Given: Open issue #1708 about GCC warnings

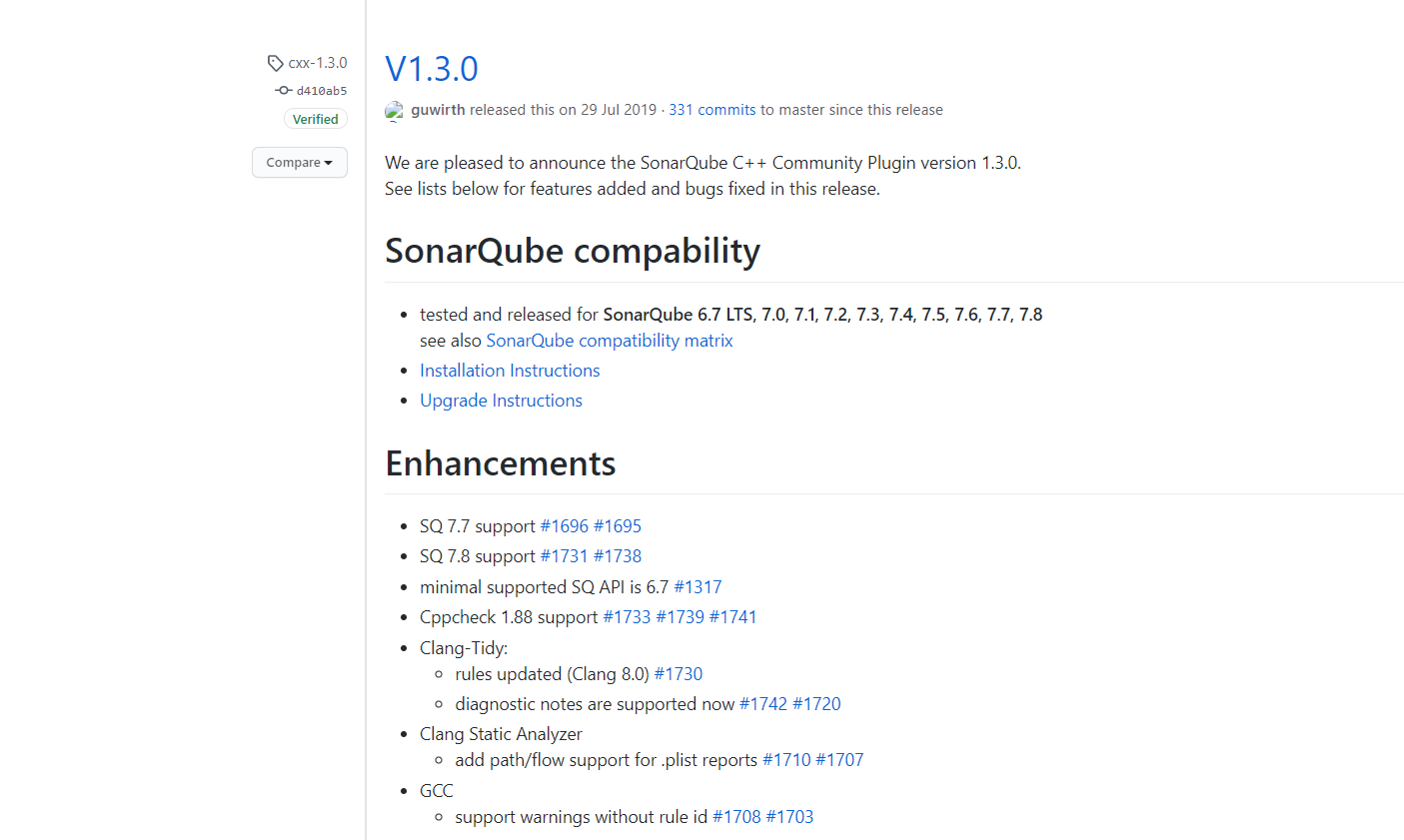Looking at the screenshot, I should click(x=733, y=816).
